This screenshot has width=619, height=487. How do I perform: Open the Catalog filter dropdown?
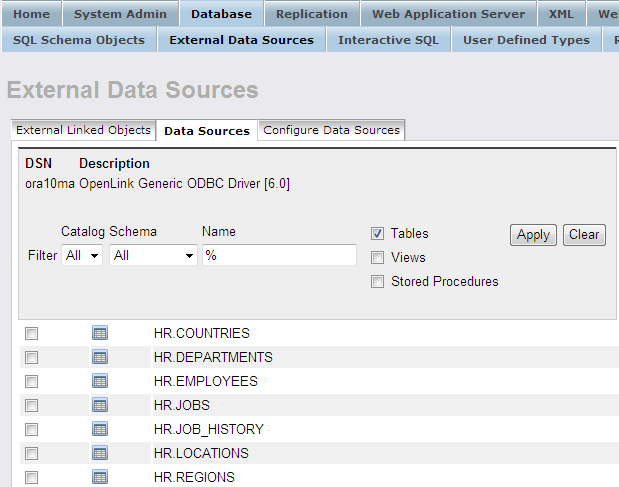pyautogui.click(x=82, y=256)
